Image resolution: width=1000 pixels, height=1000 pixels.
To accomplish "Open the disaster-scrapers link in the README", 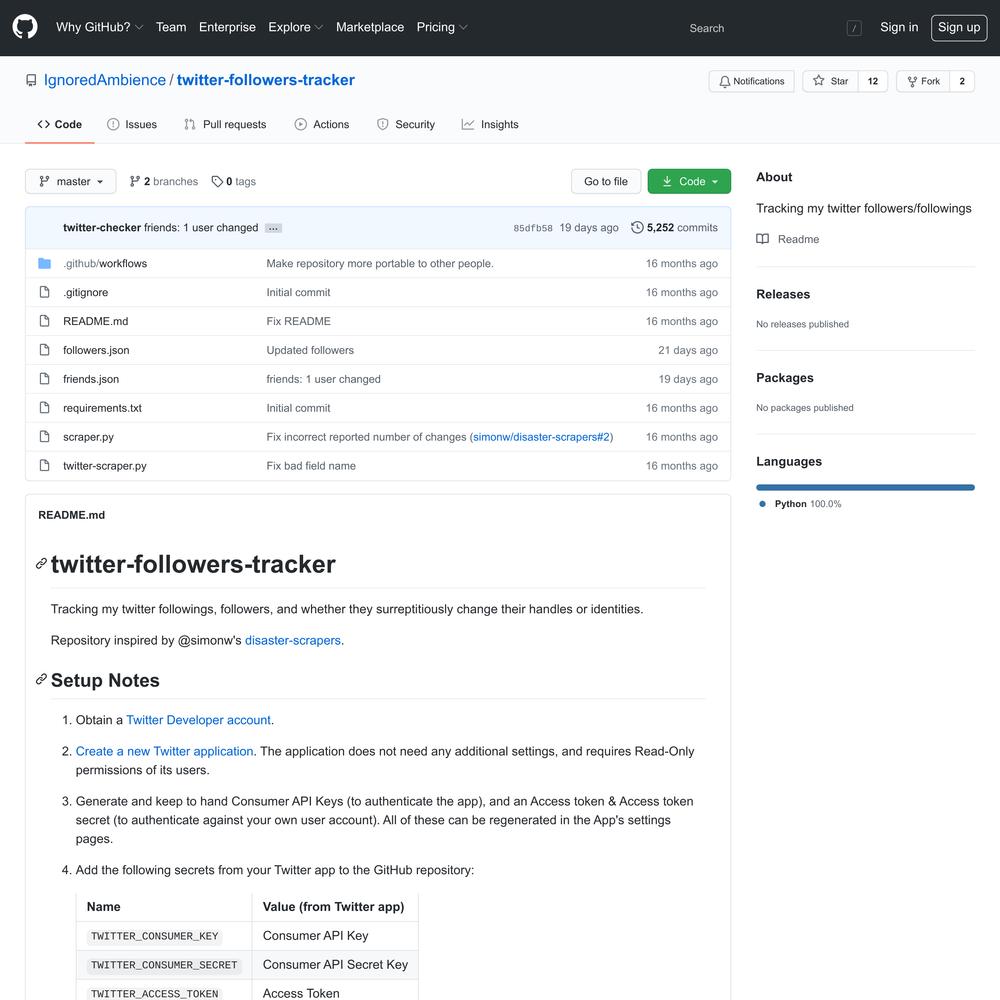I will [293, 640].
